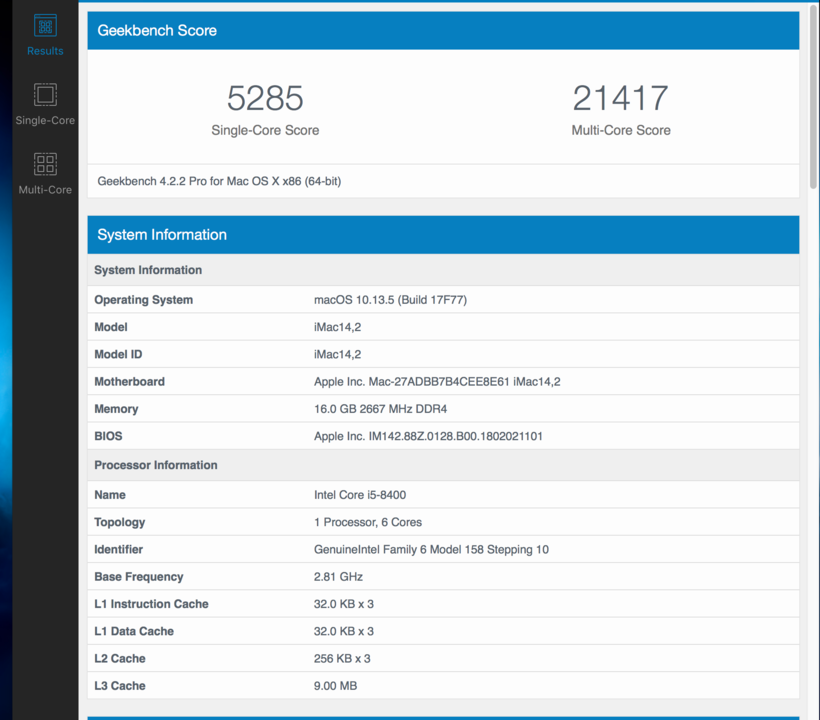Click the L1 Instruction Cache 32.0 KB value
Screen dimensions: 820x720
coord(344,604)
